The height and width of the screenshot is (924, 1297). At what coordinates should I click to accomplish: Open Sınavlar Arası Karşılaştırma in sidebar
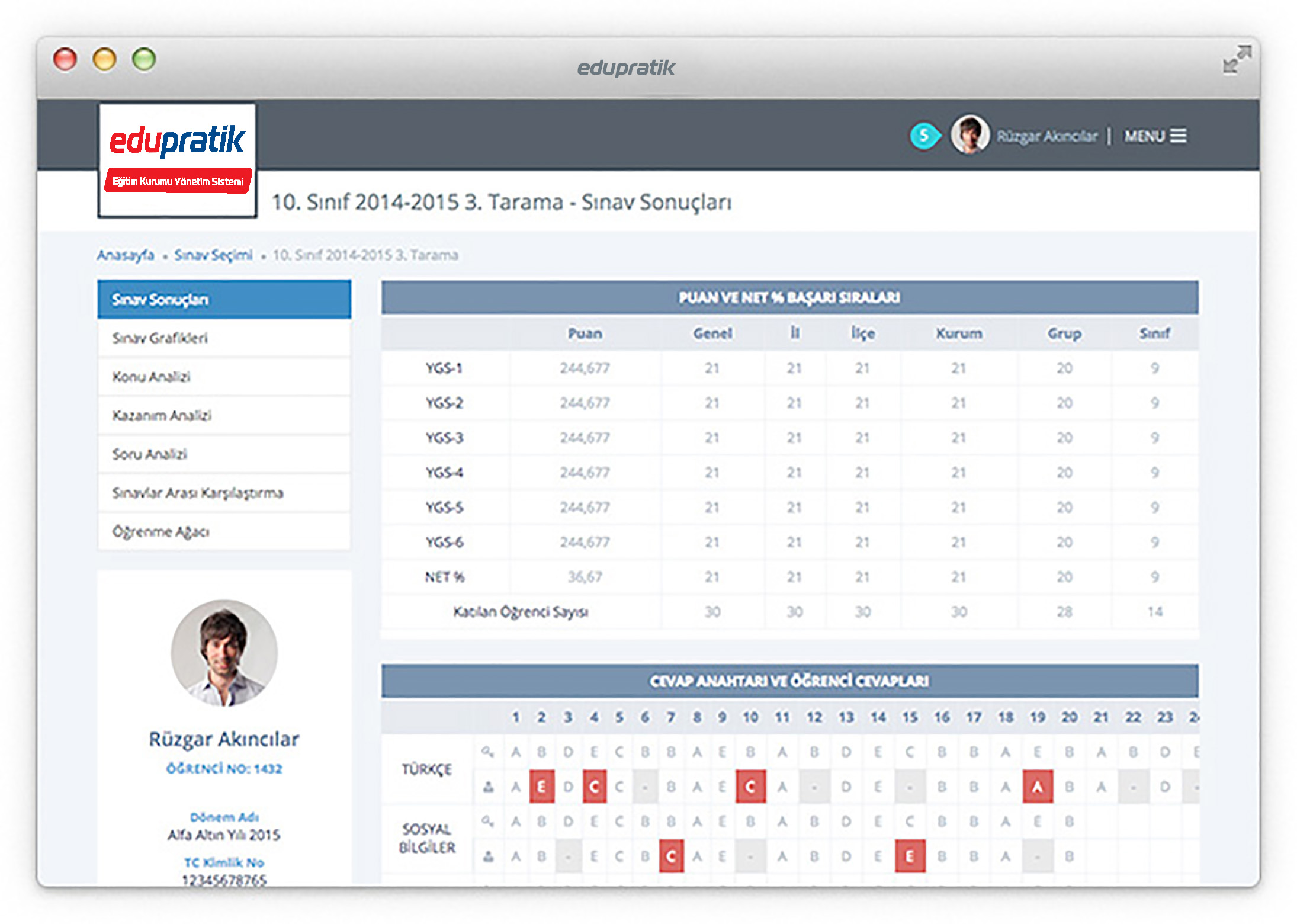tap(224, 493)
